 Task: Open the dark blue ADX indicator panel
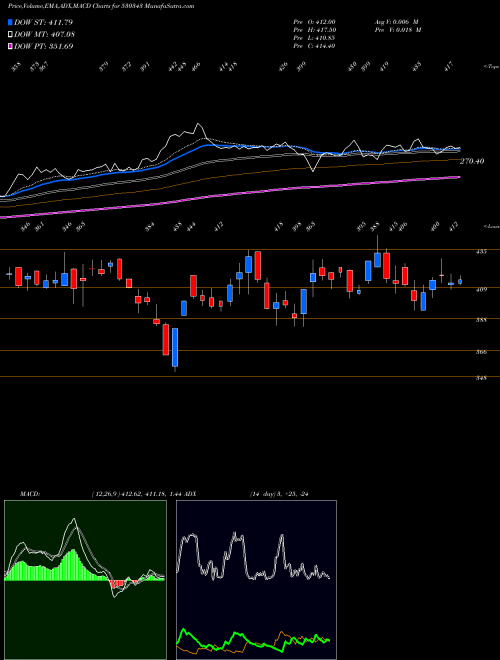pyautogui.click(x=256, y=580)
